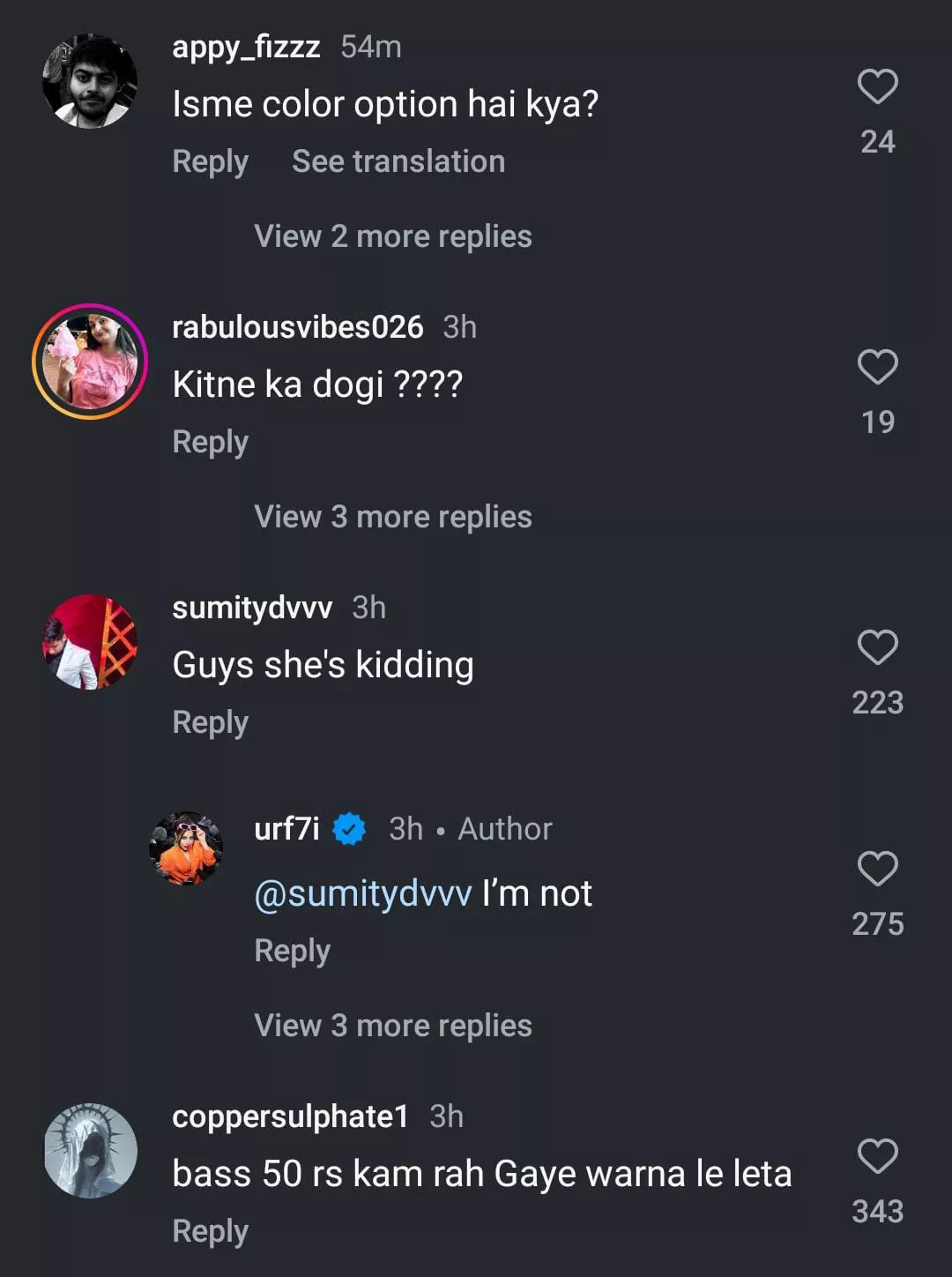The image size is (952, 1277).
Task: Open coppersulphate1 username link
Action: (x=290, y=1116)
